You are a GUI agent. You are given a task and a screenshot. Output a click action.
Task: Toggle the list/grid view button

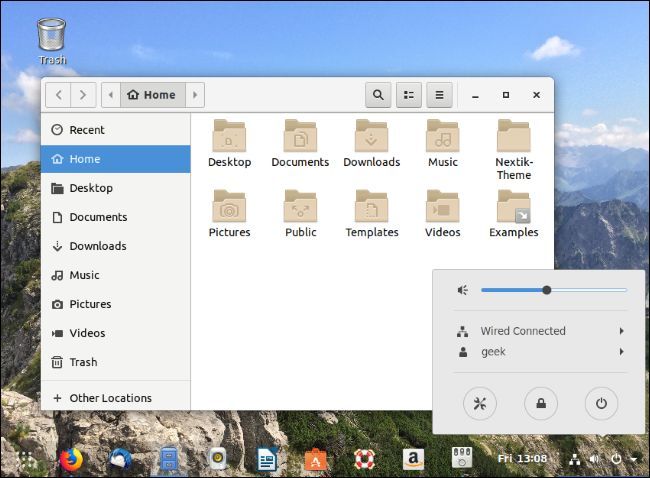click(408, 95)
